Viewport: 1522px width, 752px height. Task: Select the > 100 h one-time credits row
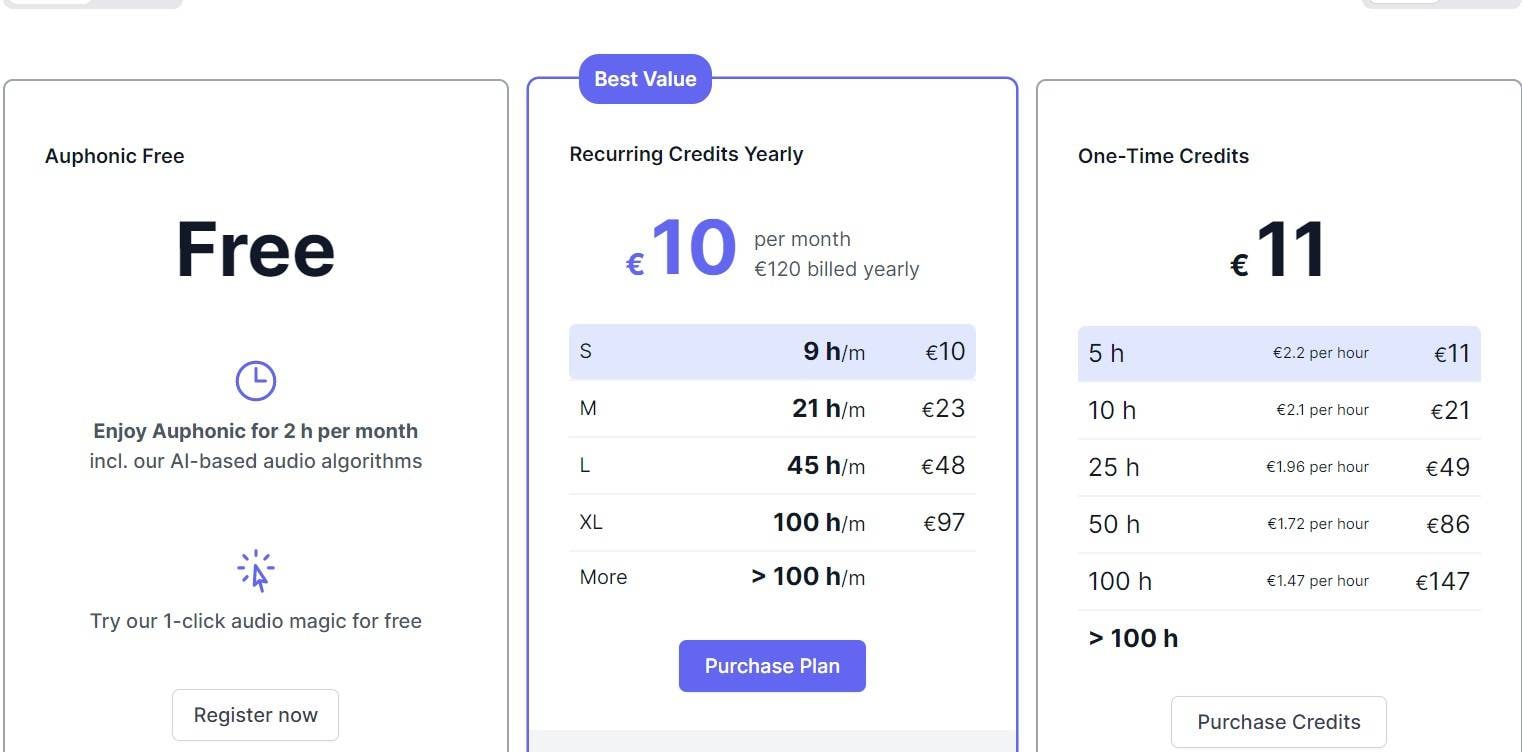[1278, 639]
